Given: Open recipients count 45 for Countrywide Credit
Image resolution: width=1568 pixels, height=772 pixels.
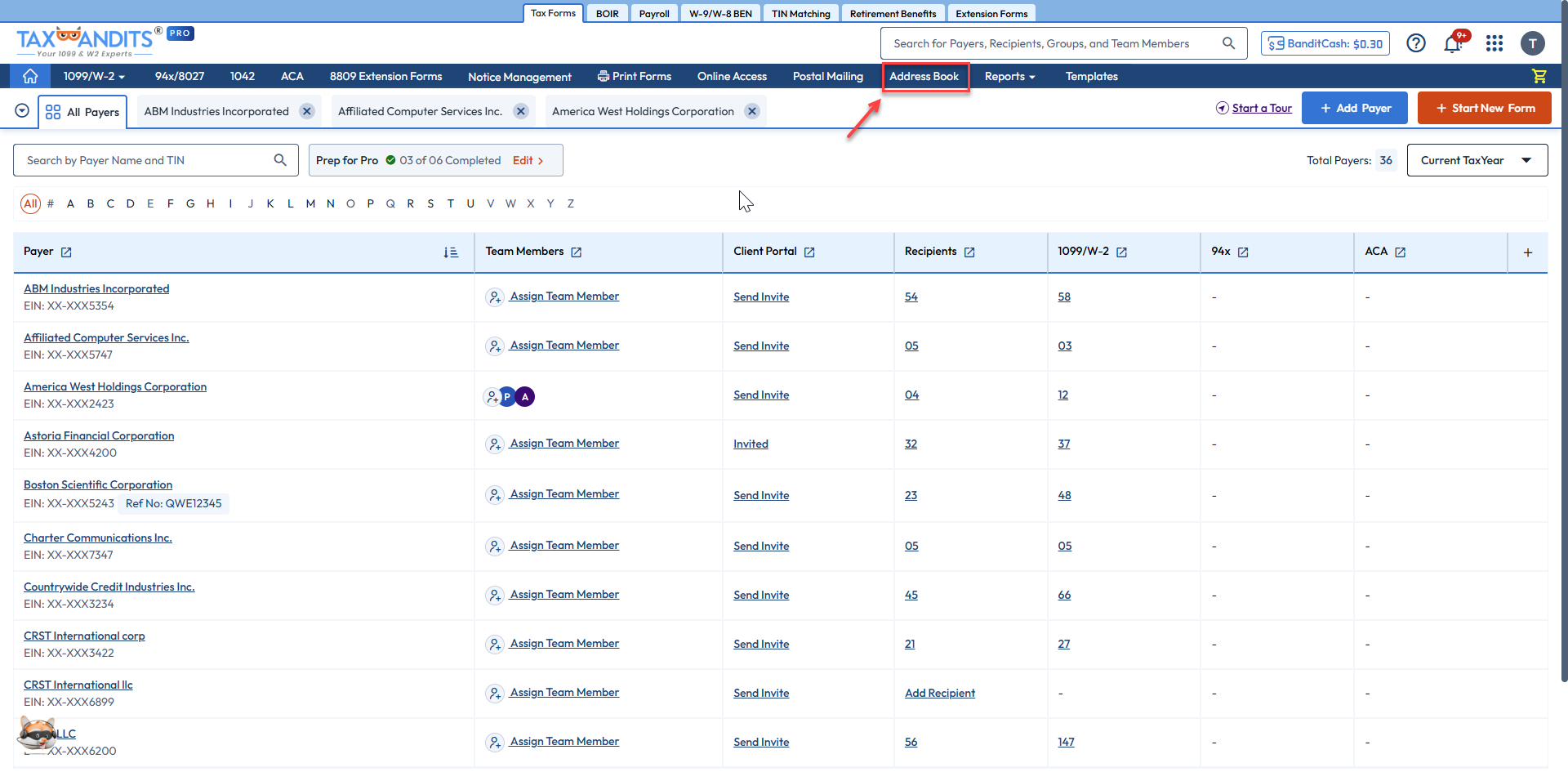Looking at the screenshot, I should coord(911,595).
